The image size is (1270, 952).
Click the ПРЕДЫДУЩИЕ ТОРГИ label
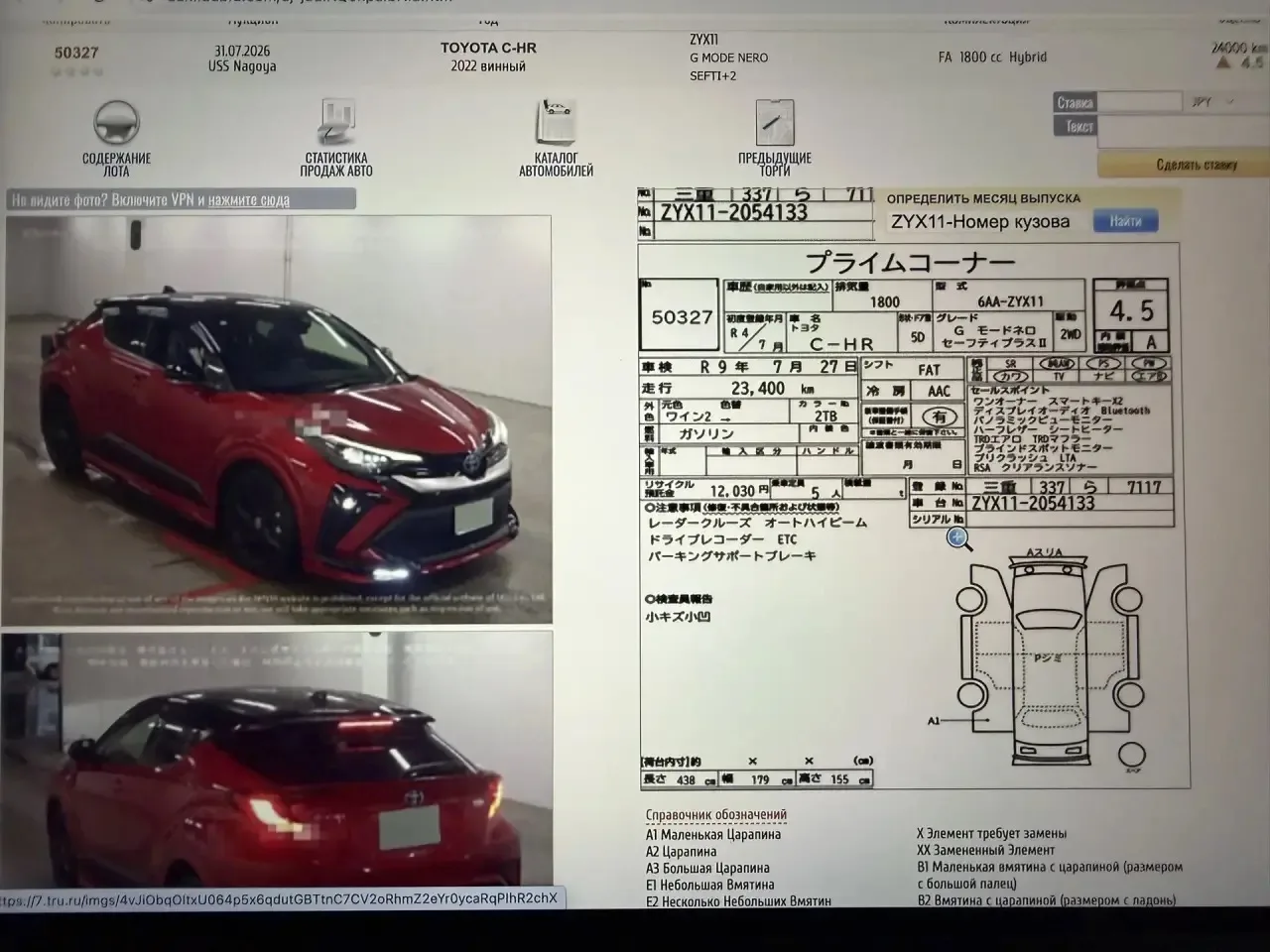coord(774,165)
